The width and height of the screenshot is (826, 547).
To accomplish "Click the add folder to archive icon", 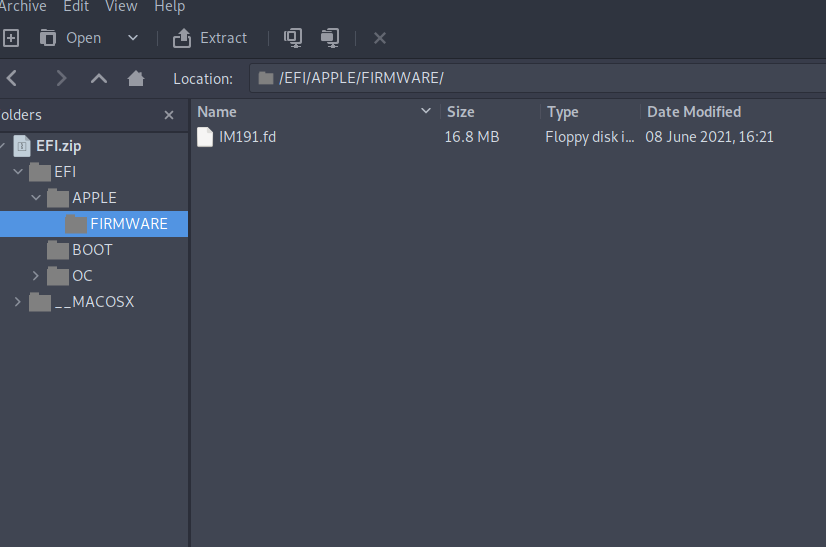I will [x=330, y=38].
